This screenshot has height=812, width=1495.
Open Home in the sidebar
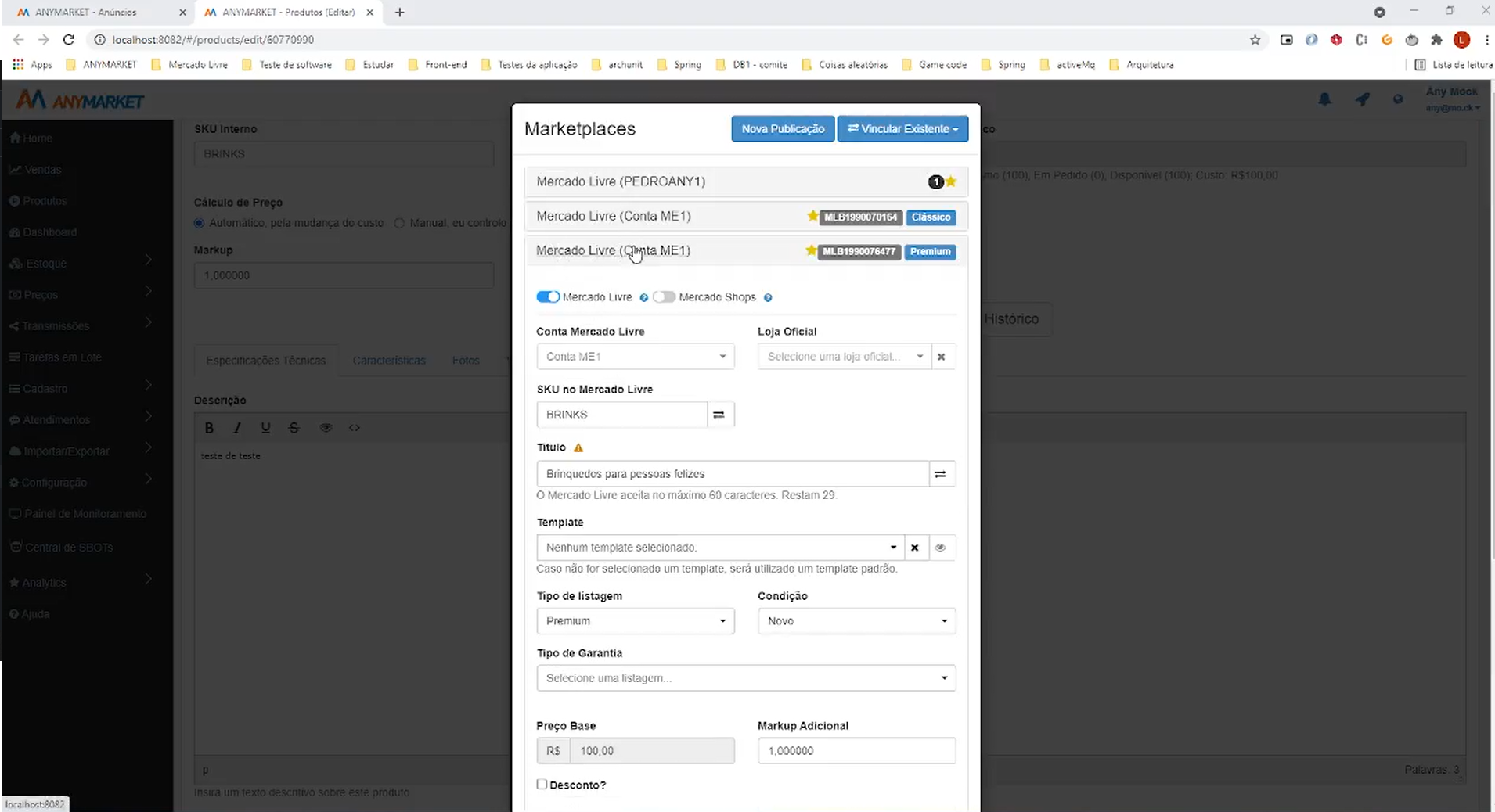31,138
